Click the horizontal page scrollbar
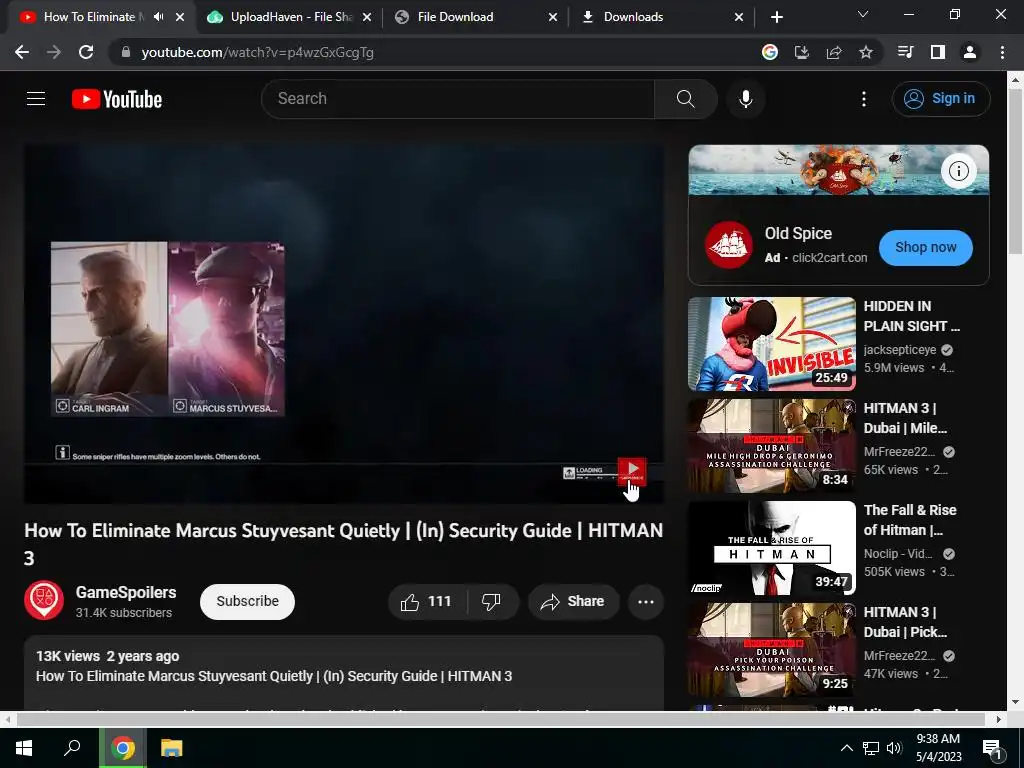1024x768 pixels. point(500,719)
